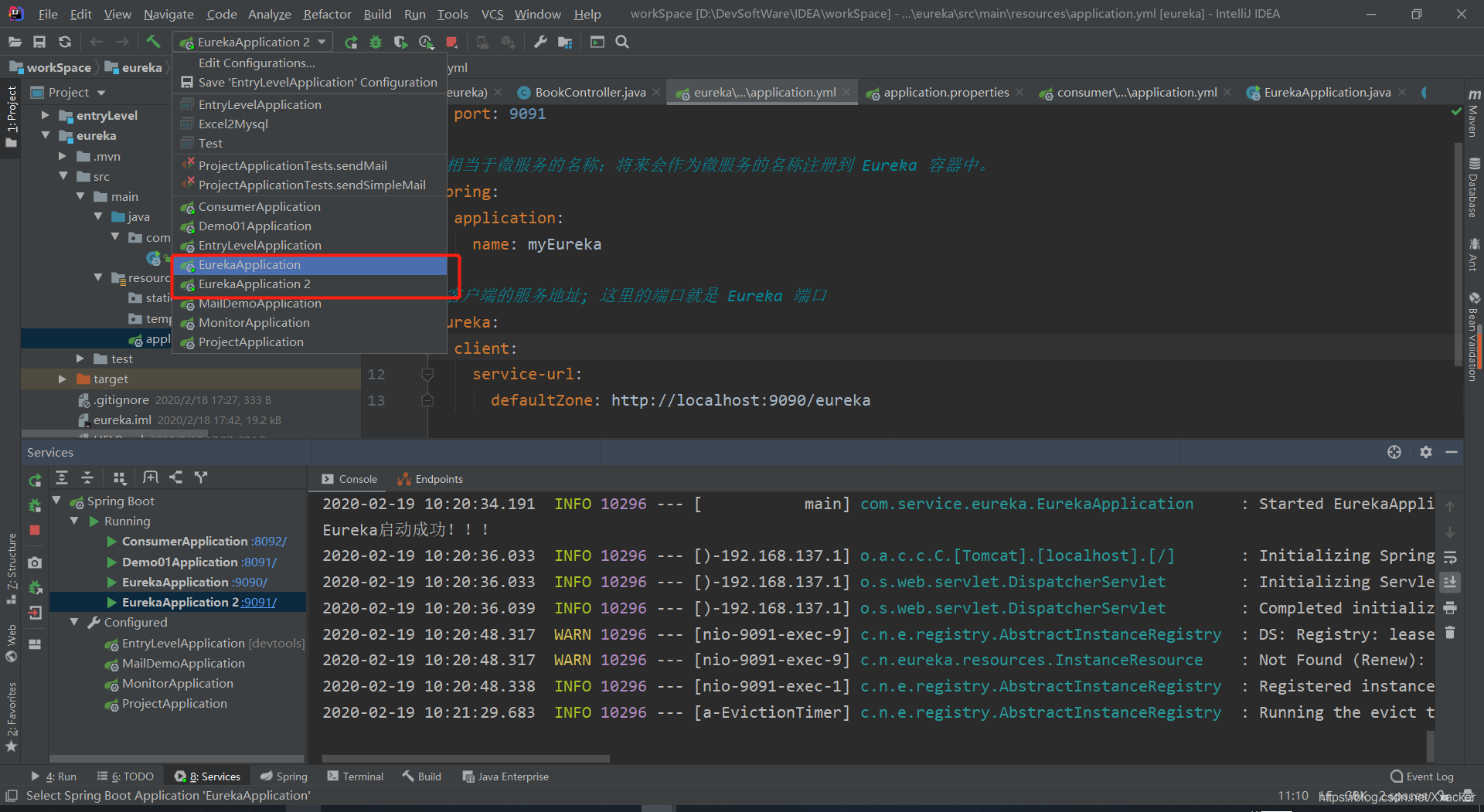
Task: Open the Event Log button
Action: [1422, 776]
